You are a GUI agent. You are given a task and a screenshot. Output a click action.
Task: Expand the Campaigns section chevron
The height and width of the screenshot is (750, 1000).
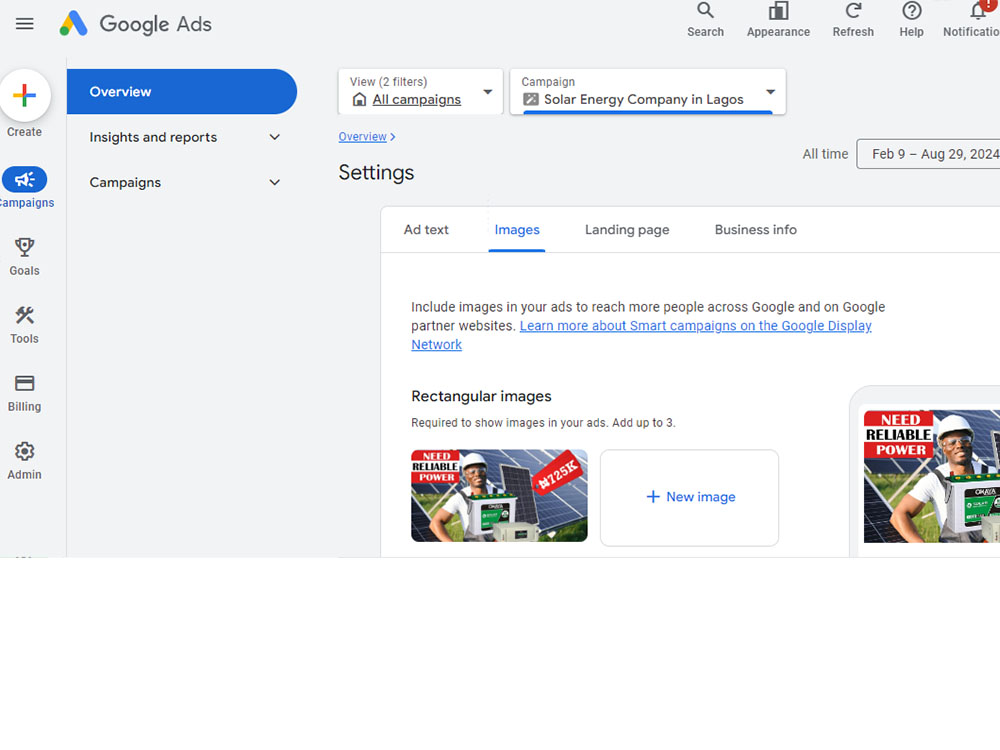[274, 182]
